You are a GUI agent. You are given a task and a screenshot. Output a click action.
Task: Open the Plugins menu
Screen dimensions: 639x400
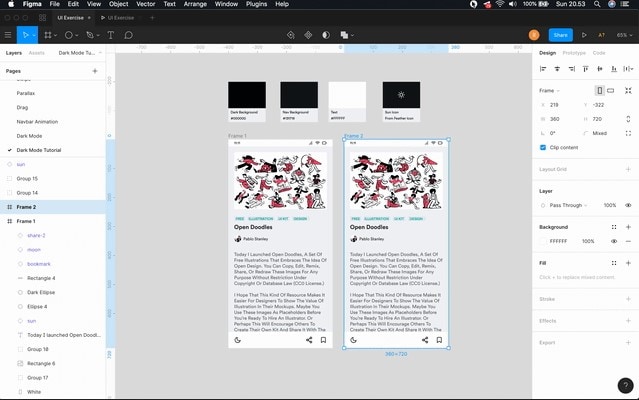(256, 4)
